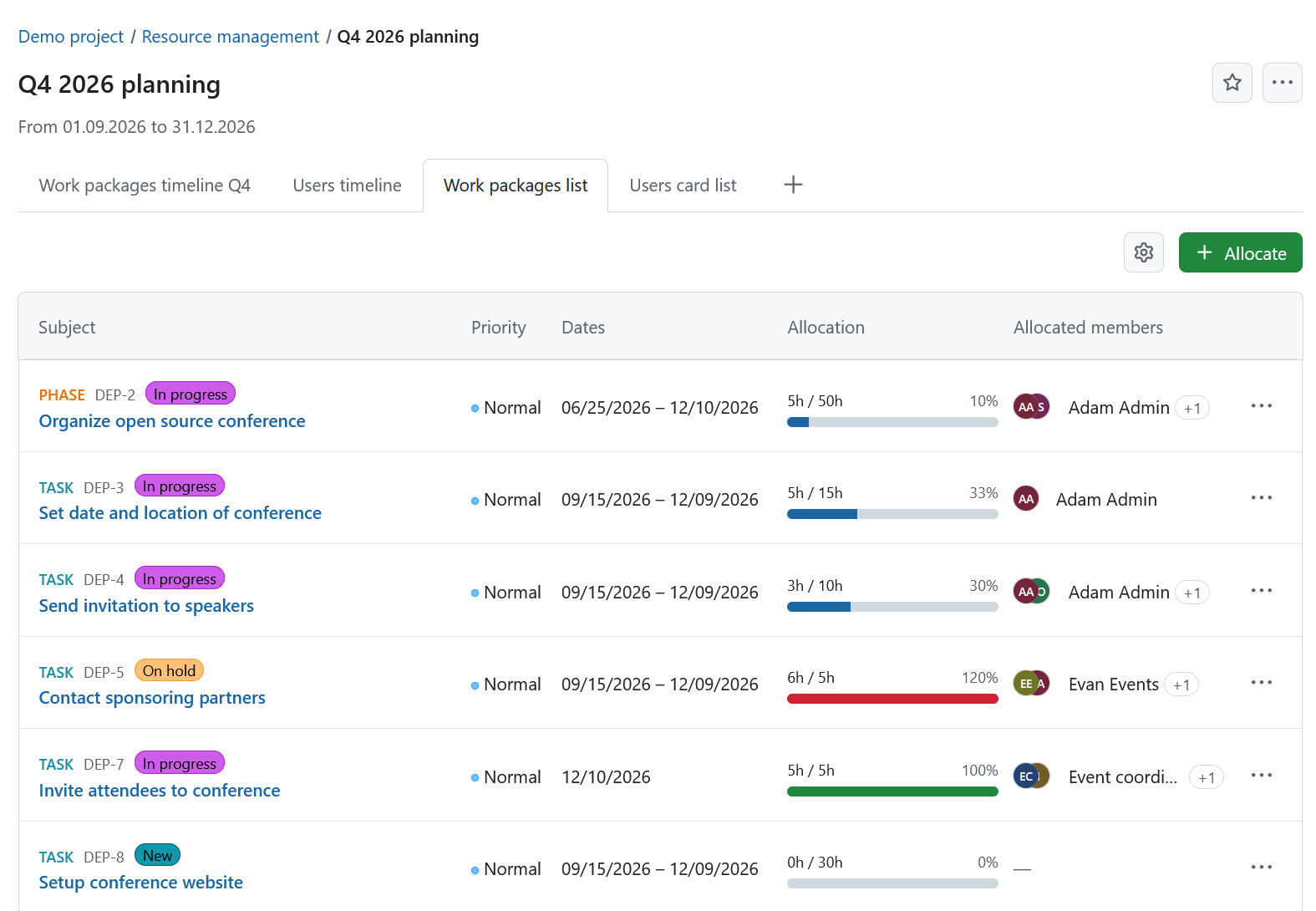Click the empty 0% allocation bar
Image resolution: width=1316 pixels, height=911 pixels.
892,883
